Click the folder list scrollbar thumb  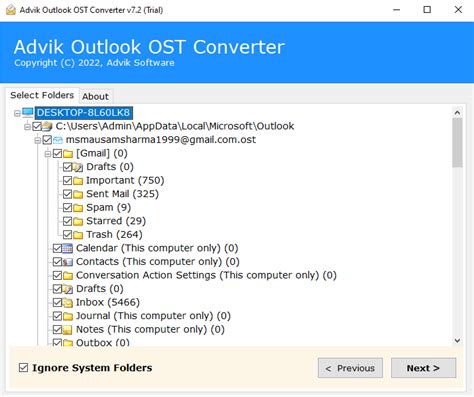[x=457, y=142]
